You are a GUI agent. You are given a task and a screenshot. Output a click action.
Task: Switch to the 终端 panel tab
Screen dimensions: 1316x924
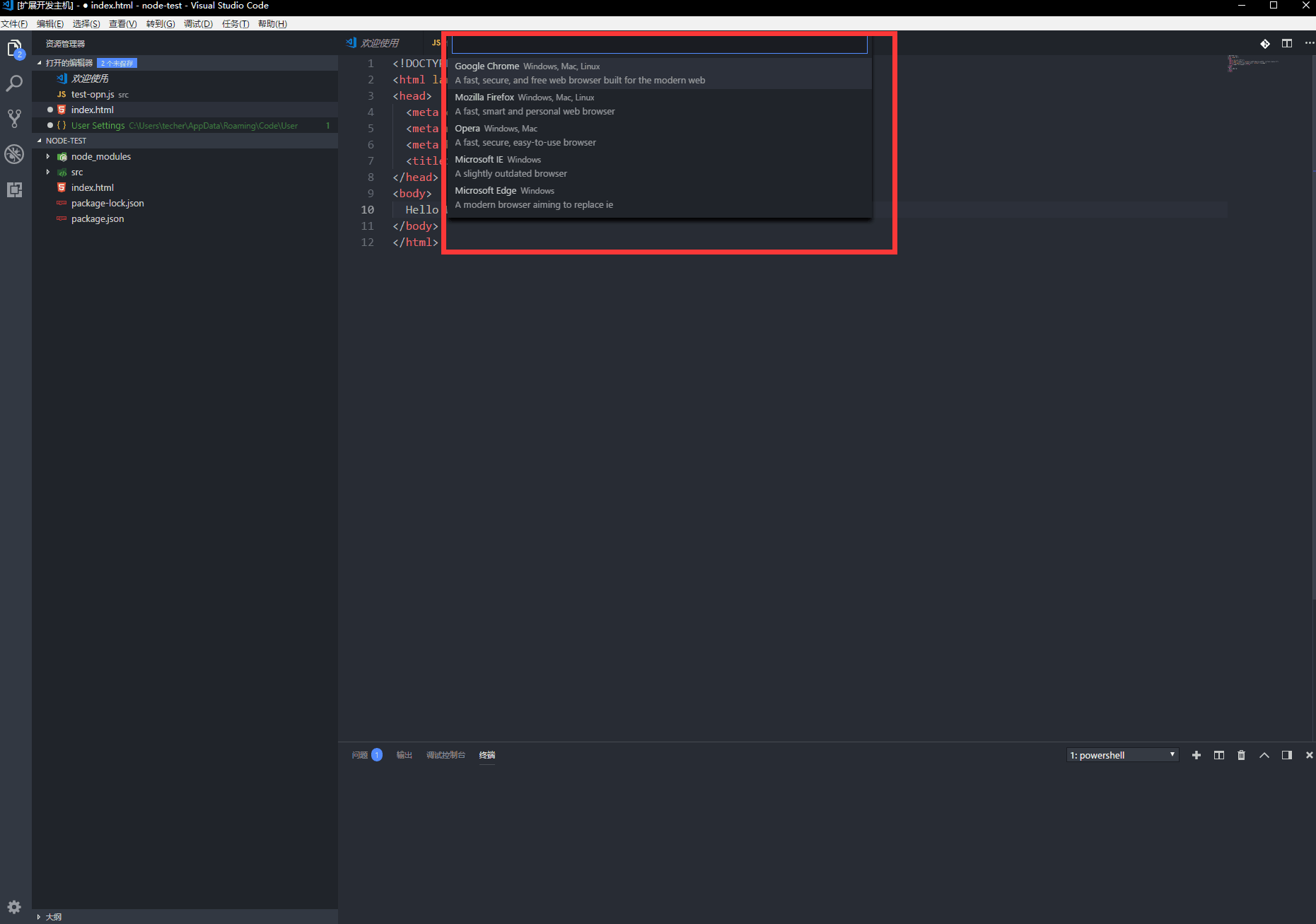(487, 755)
